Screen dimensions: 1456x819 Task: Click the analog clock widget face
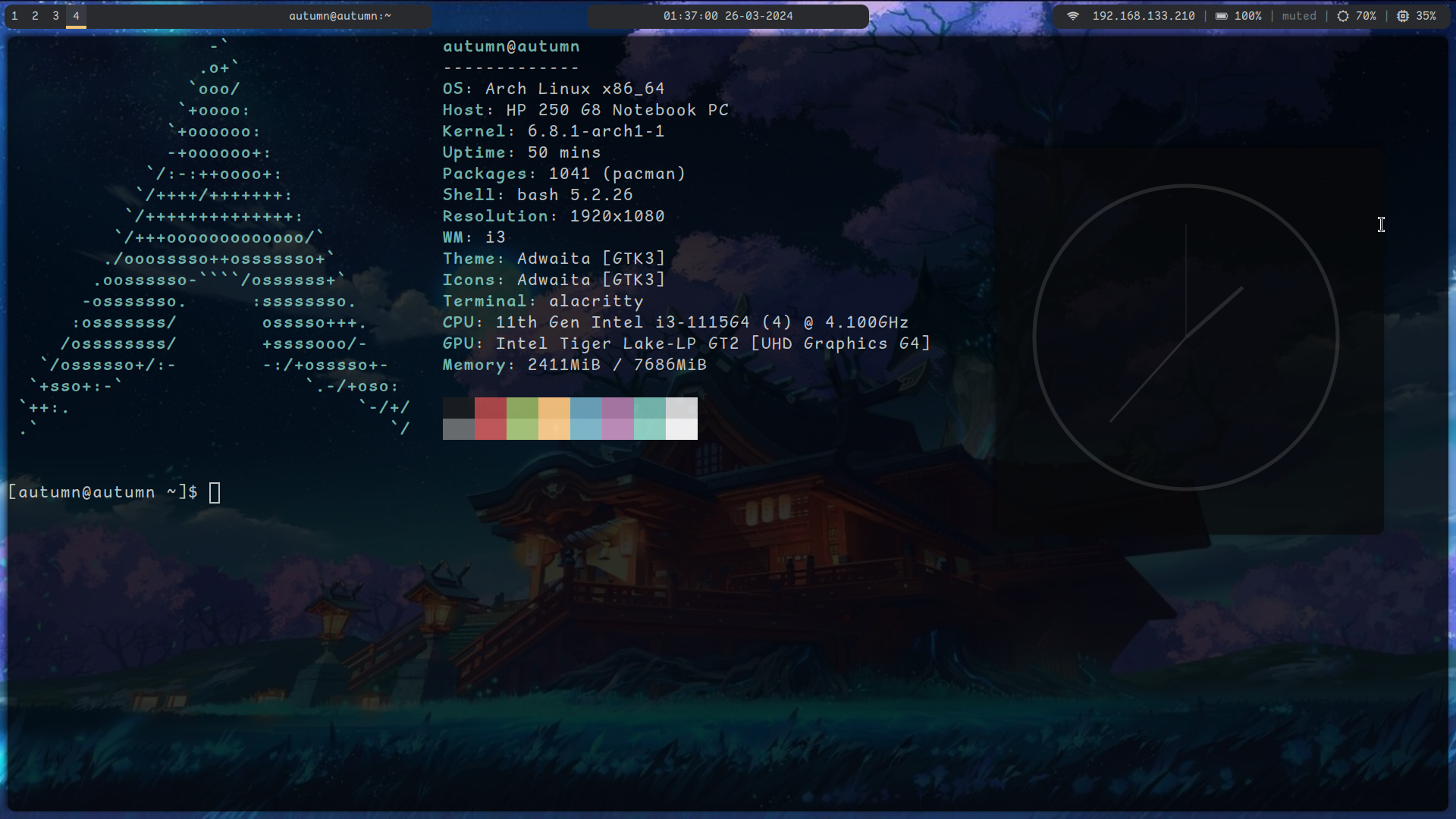pyautogui.click(x=1185, y=337)
